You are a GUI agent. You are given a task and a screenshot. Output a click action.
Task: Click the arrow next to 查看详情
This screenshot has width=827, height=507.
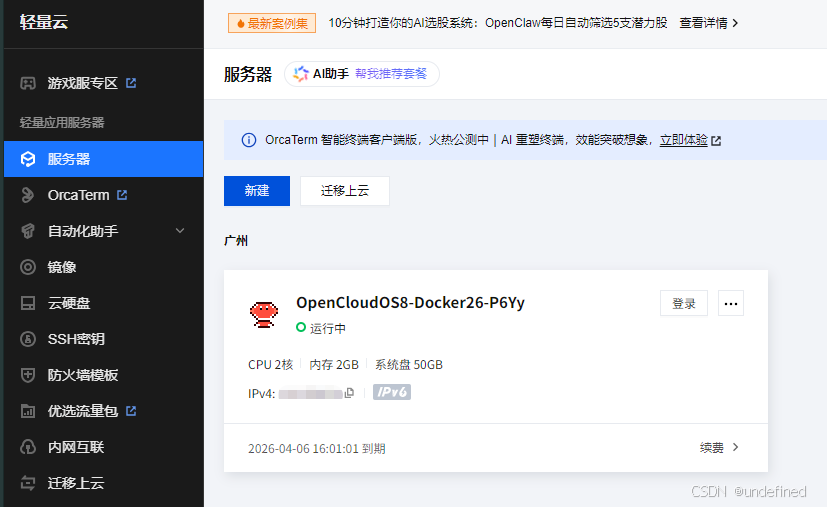[735, 23]
